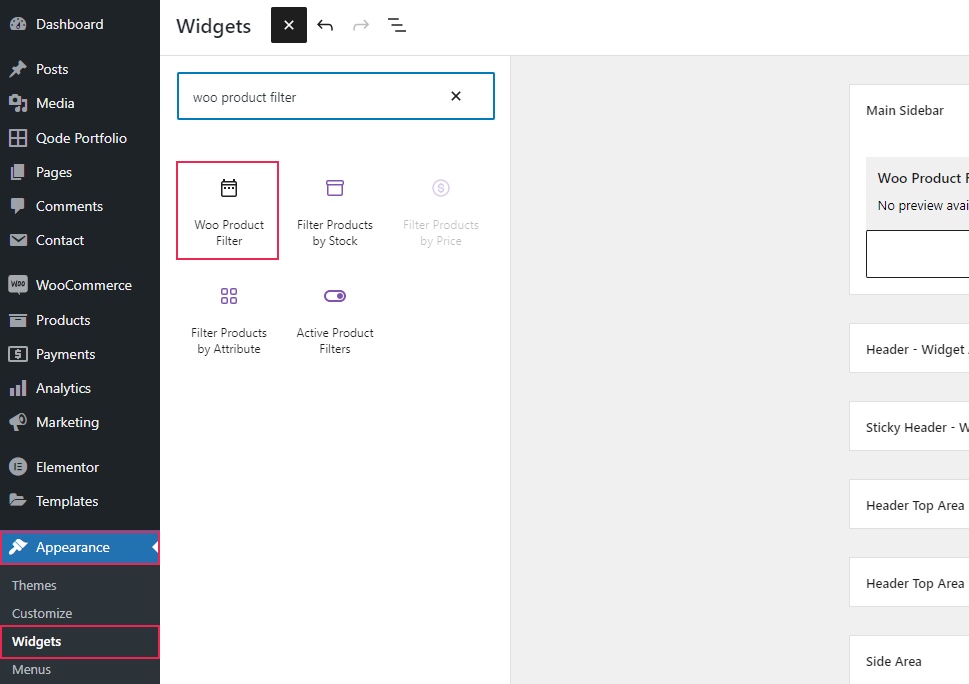
Task: Click the Templates folder icon
Action: 18,500
